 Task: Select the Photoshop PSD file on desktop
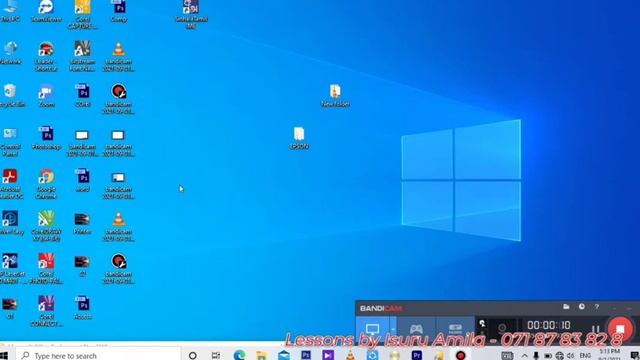[46, 138]
